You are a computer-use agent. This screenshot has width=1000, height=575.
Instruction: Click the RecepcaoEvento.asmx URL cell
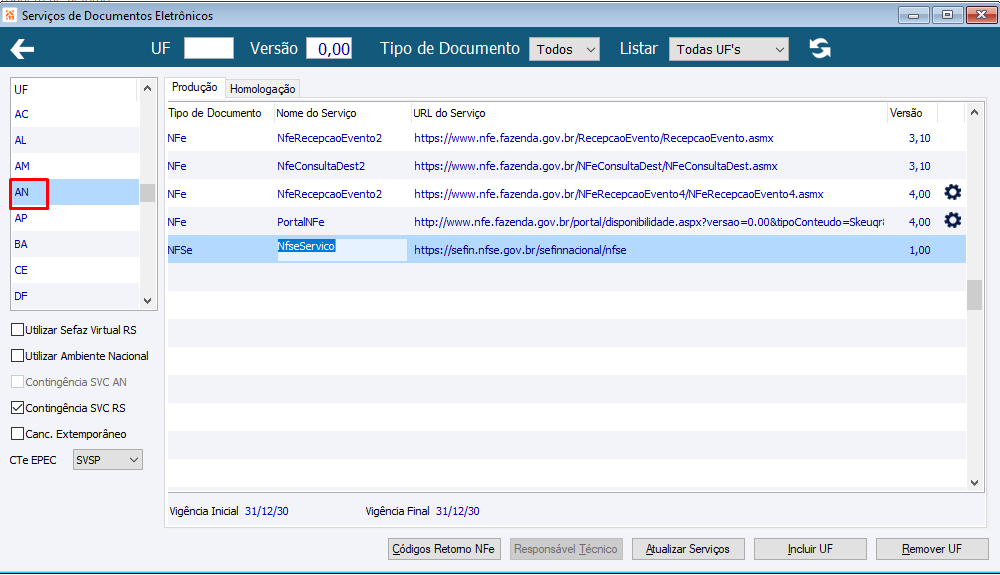(x=594, y=138)
